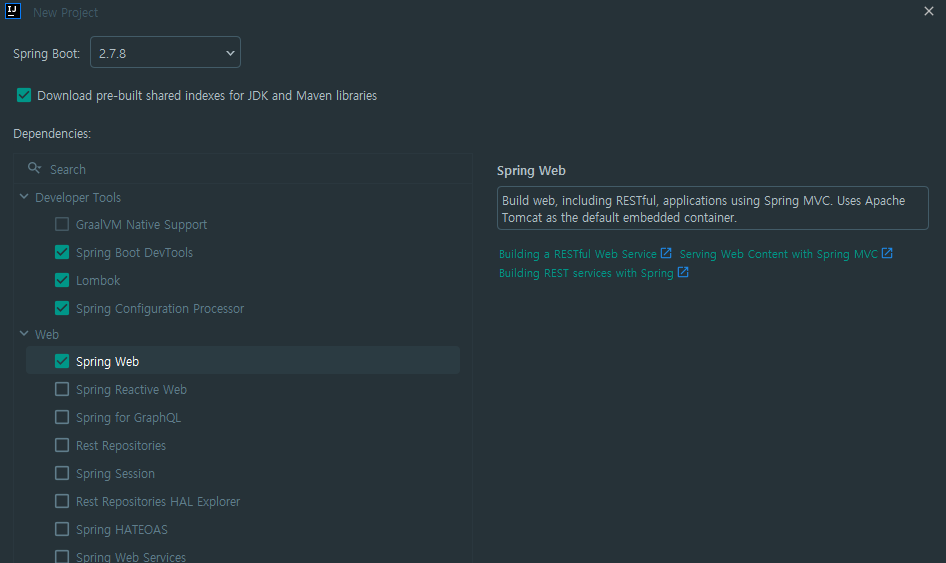Toggle Download pre-built shared indexes checkbox
The width and height of the screenshot is (946, 563).
(24, 95)
